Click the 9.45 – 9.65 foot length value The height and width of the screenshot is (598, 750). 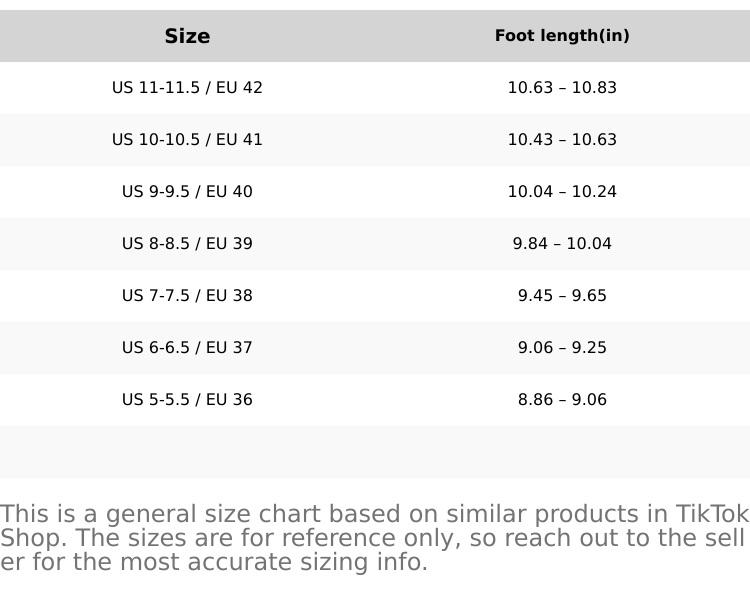[562, 296]
